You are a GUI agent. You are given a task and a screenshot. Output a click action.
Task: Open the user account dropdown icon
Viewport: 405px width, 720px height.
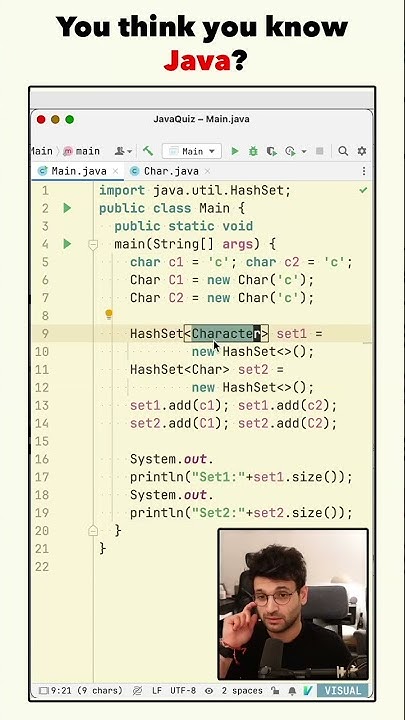point(123,151)
